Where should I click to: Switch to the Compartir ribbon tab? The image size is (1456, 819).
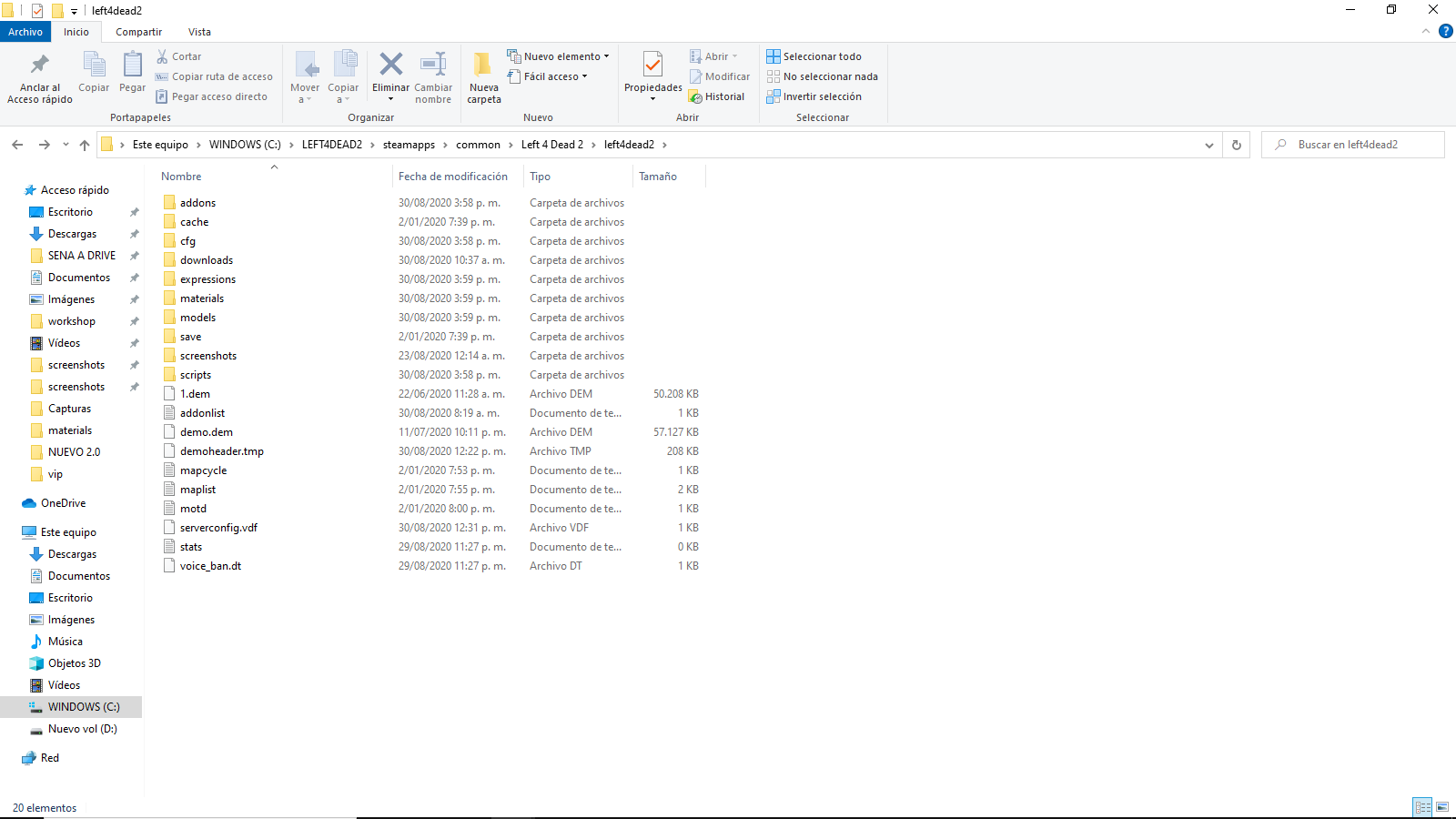[138, 32]
